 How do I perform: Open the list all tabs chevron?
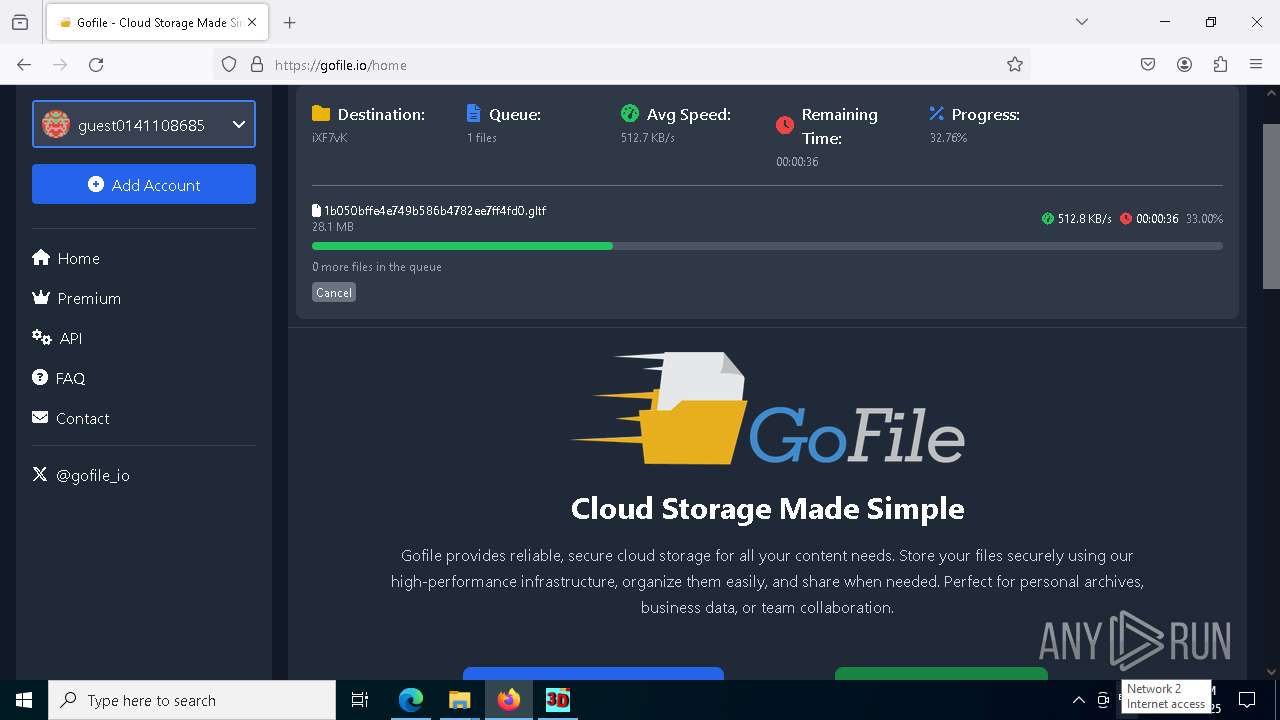[x=1082, y=22]
